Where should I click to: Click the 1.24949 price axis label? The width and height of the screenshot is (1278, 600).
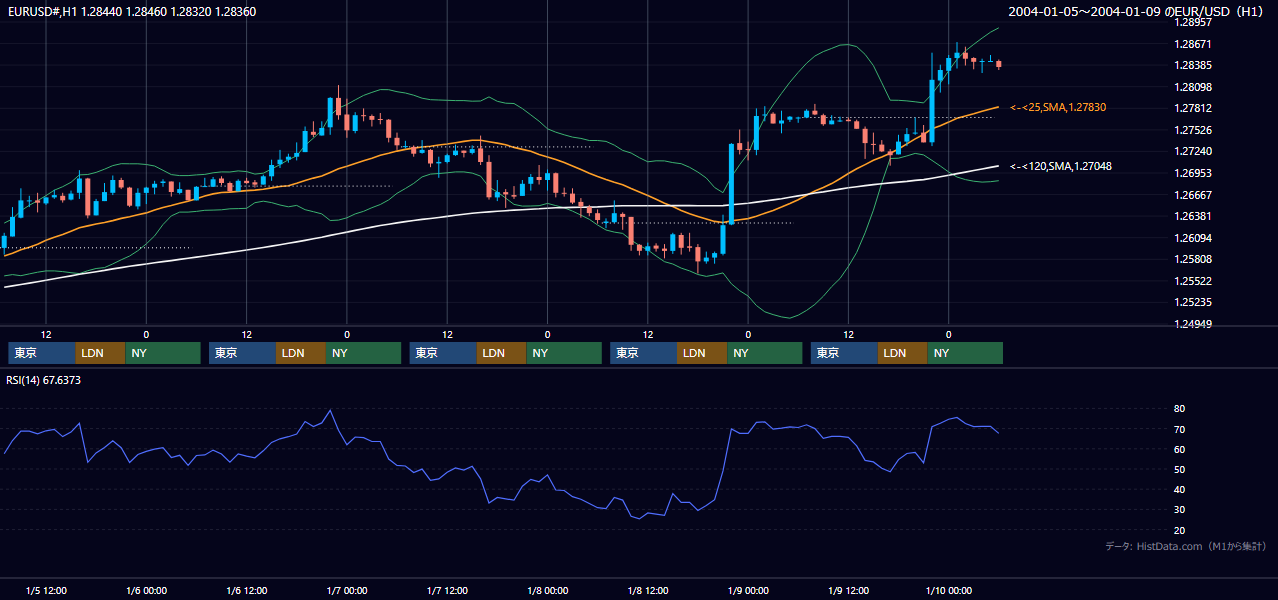[x=1193, y=324]
